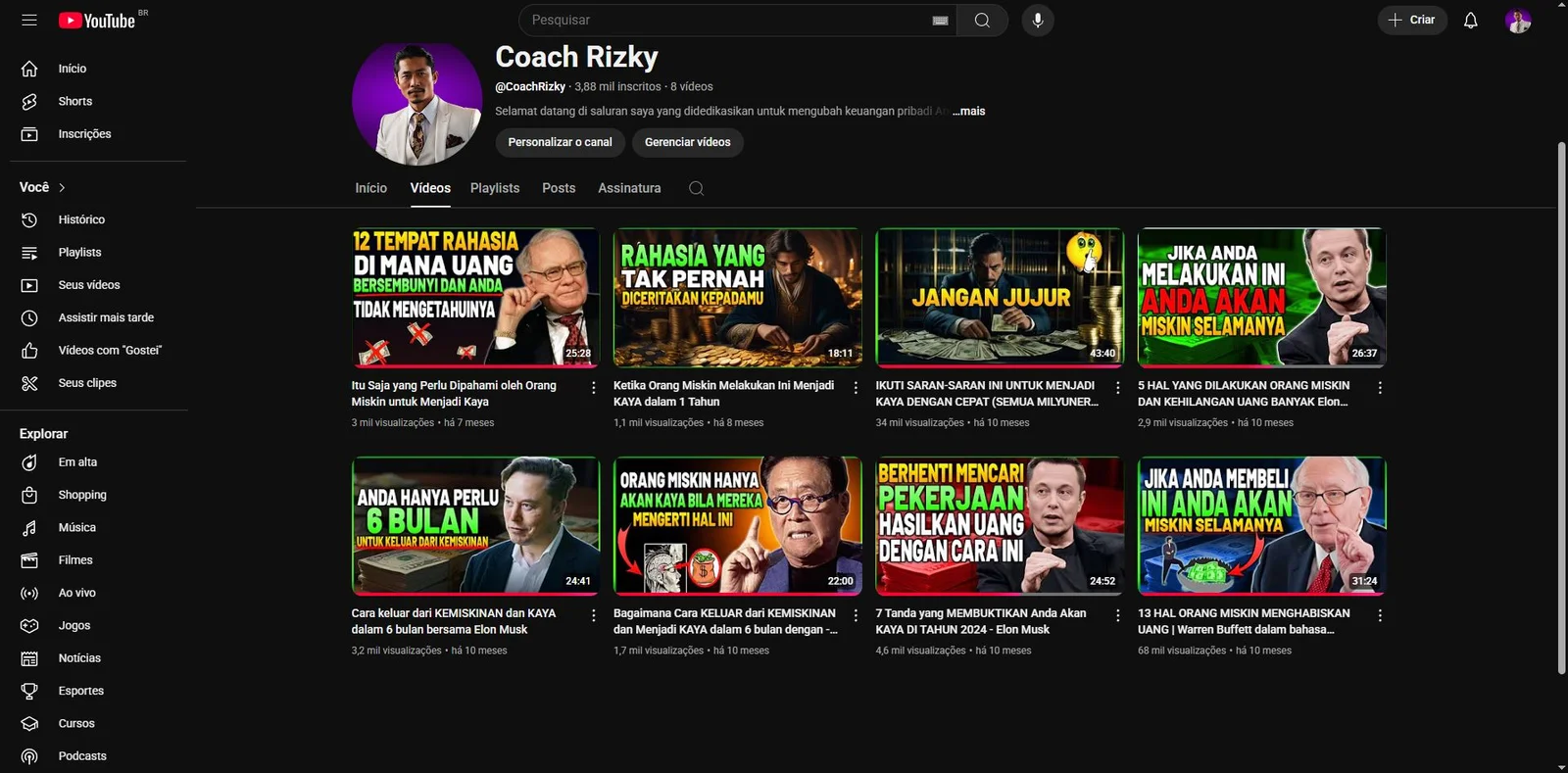Open options menu for '7 Tanda yang MEMBUKTIKAN' video
Image resolution: width=1568 pixels, height=773 pixels.
tap(1117, 615)
